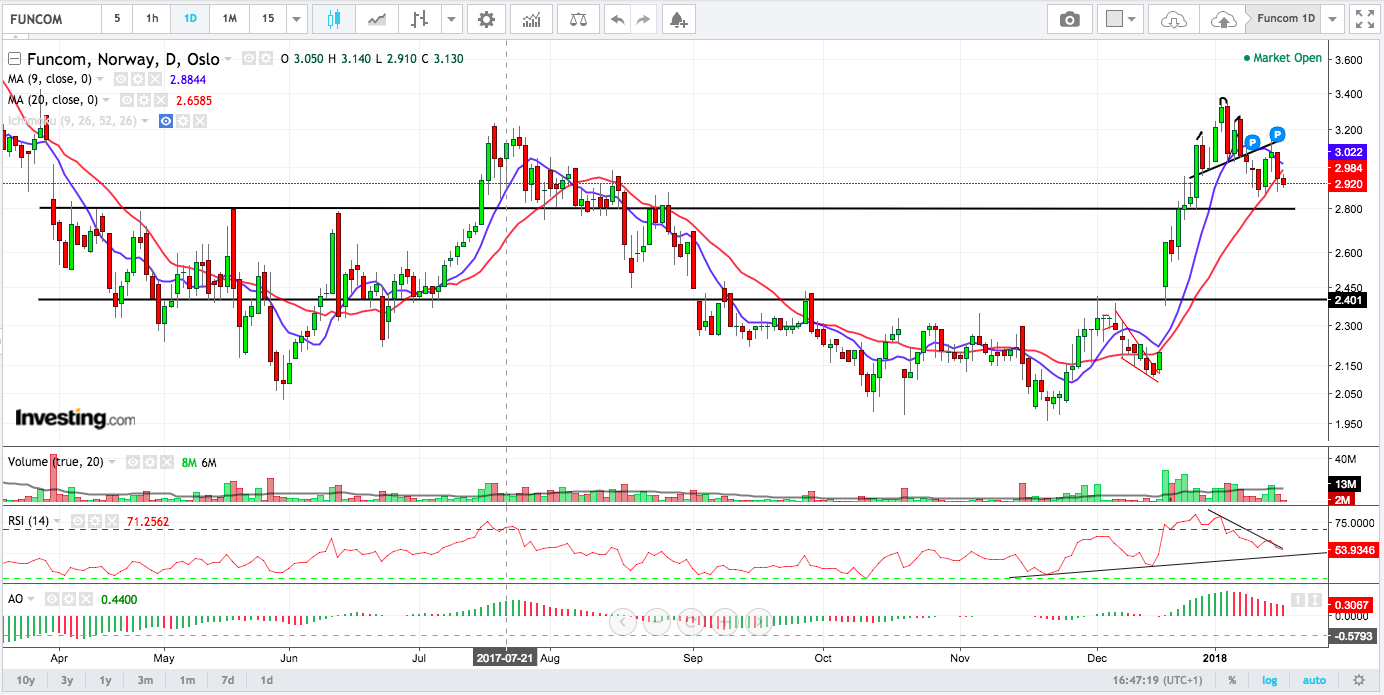
Task: Expand the time interval dropdown arrow
Action: (x=296, y=19)
